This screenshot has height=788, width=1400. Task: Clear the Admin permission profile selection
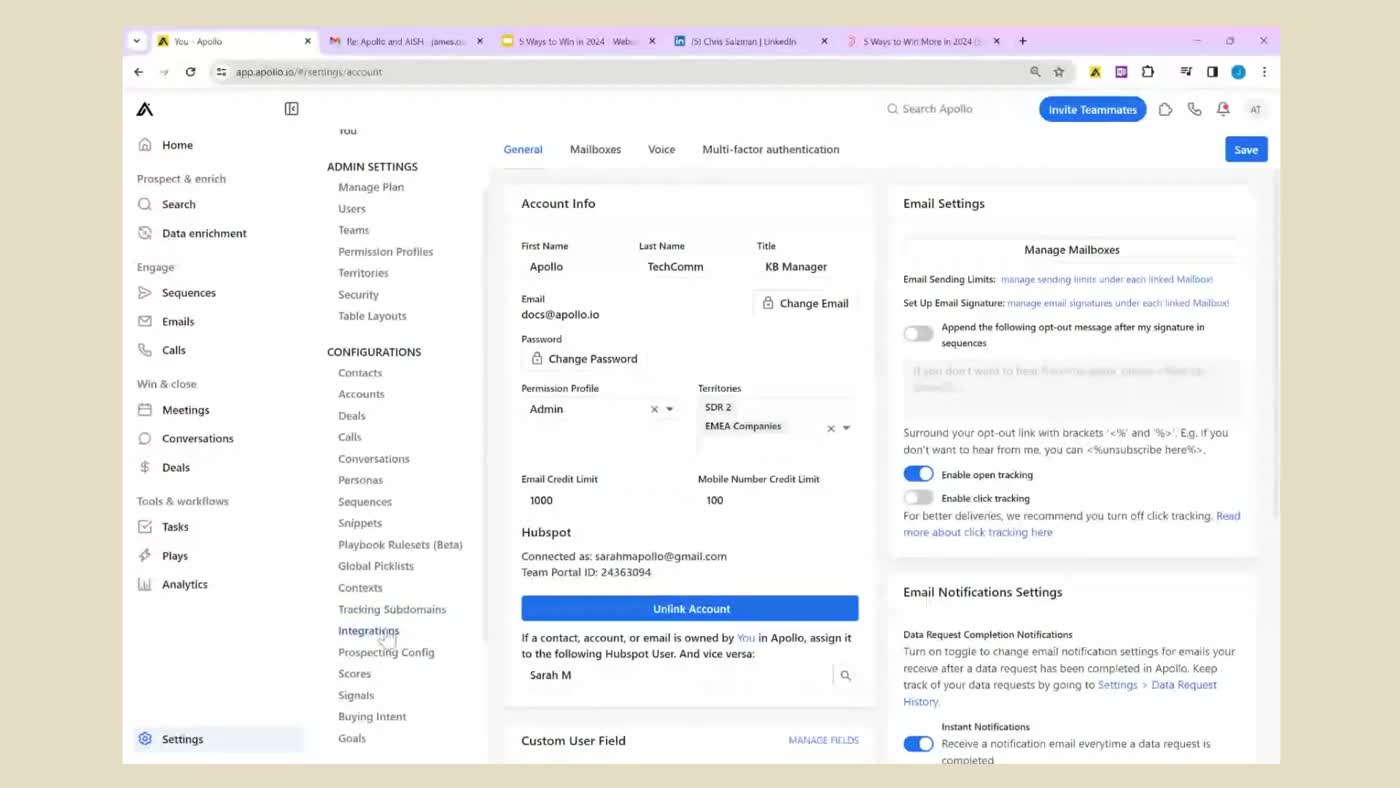coord(654,409)
